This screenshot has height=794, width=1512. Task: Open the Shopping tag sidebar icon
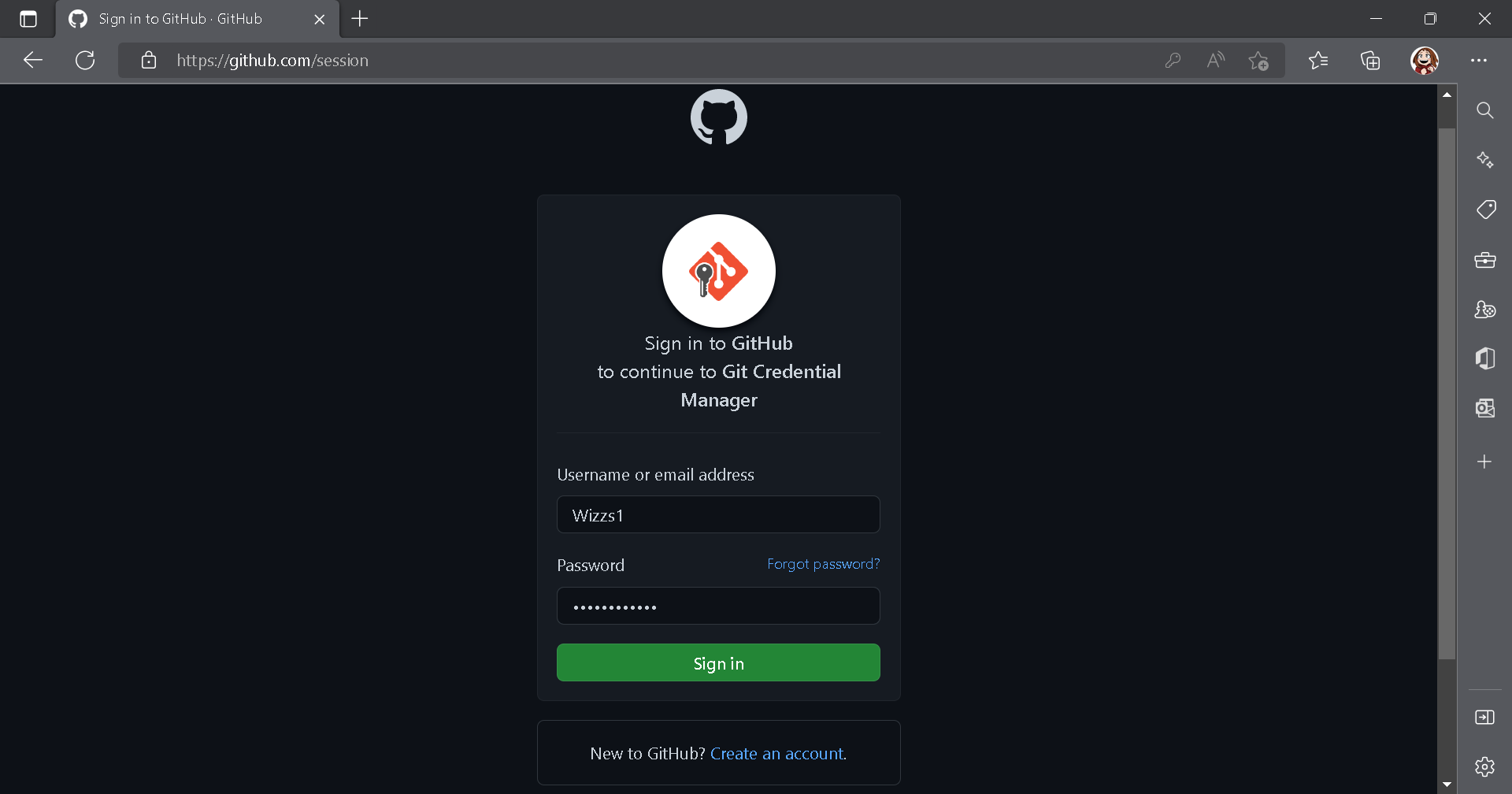pyautogui.click(x=1485, y=210)
